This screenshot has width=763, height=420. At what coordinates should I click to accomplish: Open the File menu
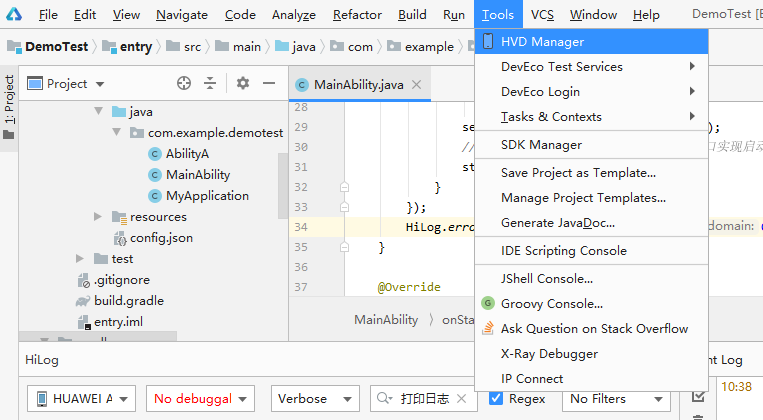(x=48, y=15)
